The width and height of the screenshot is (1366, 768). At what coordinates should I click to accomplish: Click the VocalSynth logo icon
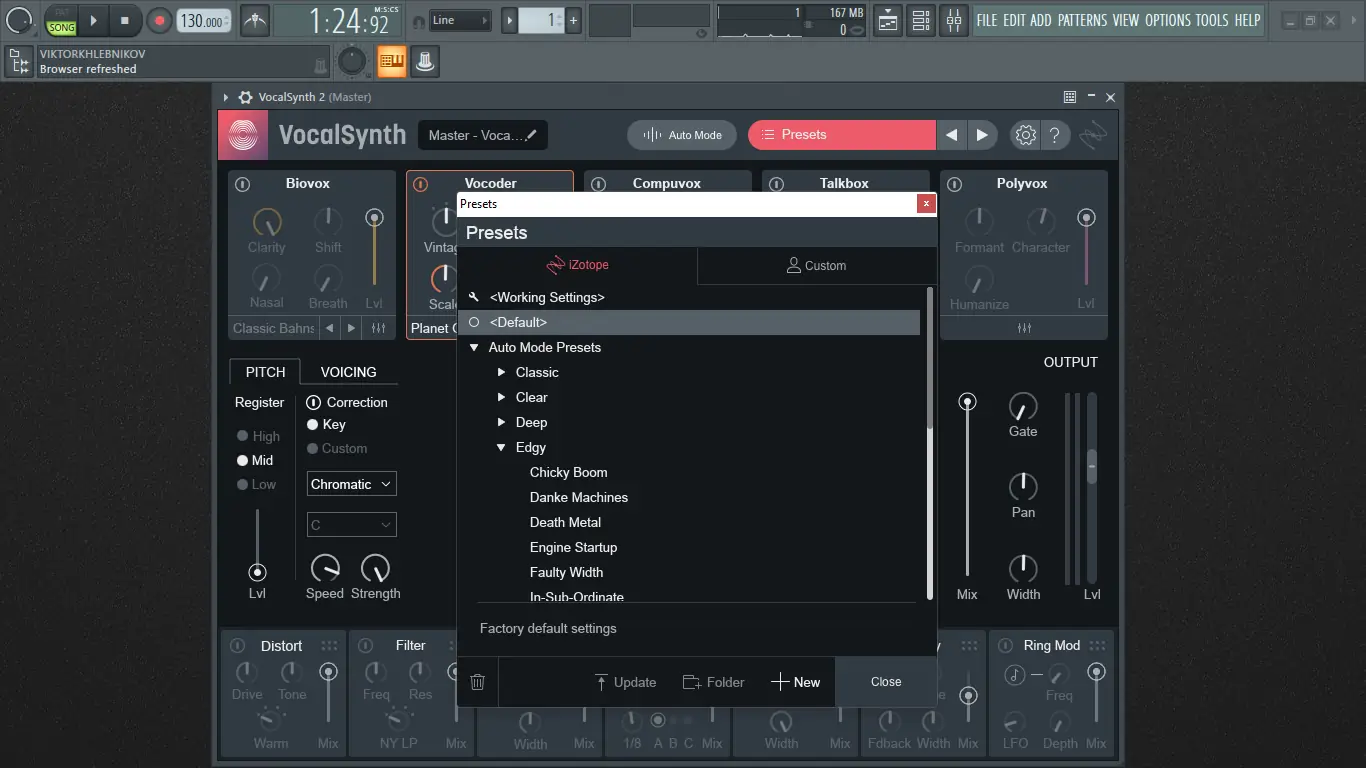point(243,135)
